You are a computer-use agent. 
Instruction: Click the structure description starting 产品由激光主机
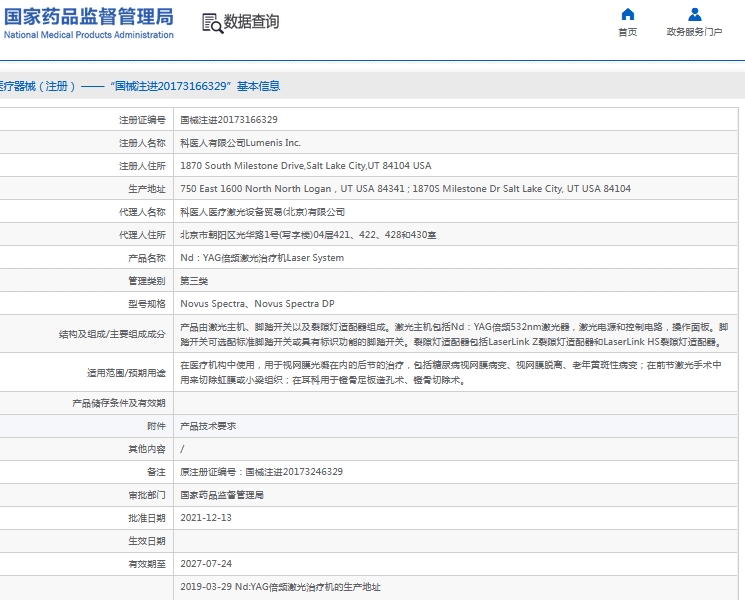pos(454,334)
